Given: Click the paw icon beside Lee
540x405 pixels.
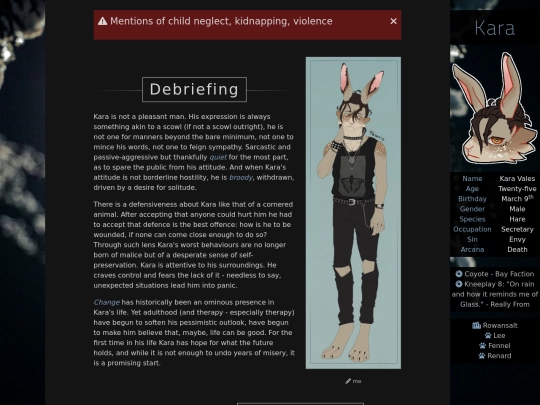Looking at the screenshot, I should coord(488,335).
